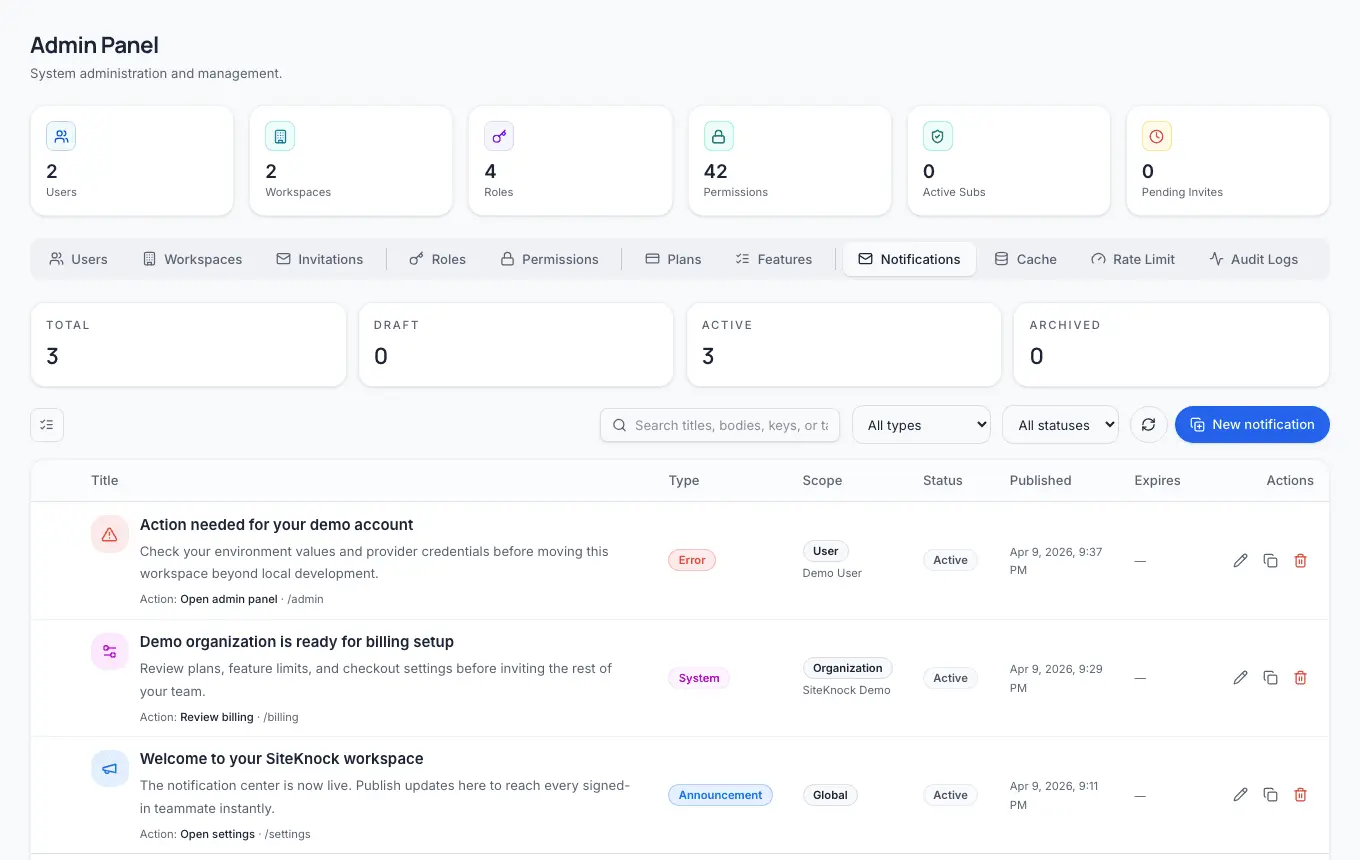Toggle bulk selection mode checklist button
The width and height of the screenshot is (1360, 860).
pyautogui.click(x=47, y=425)
